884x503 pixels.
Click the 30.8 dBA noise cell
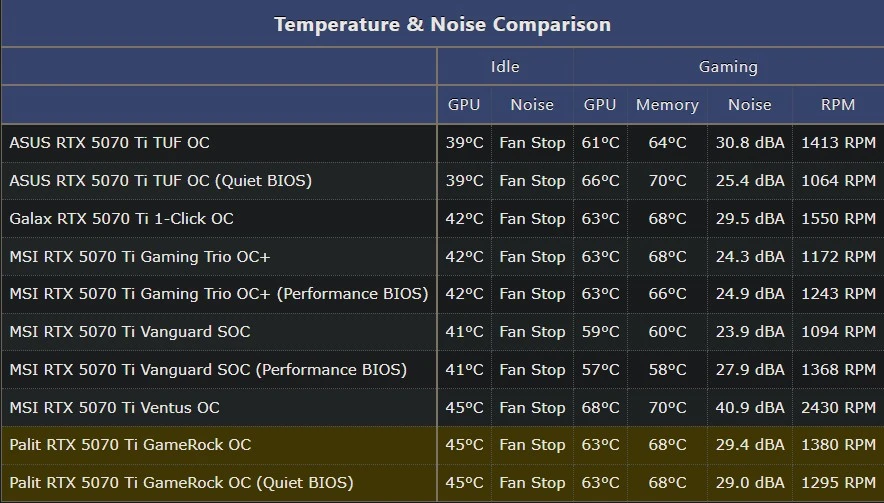click(750, 143)
